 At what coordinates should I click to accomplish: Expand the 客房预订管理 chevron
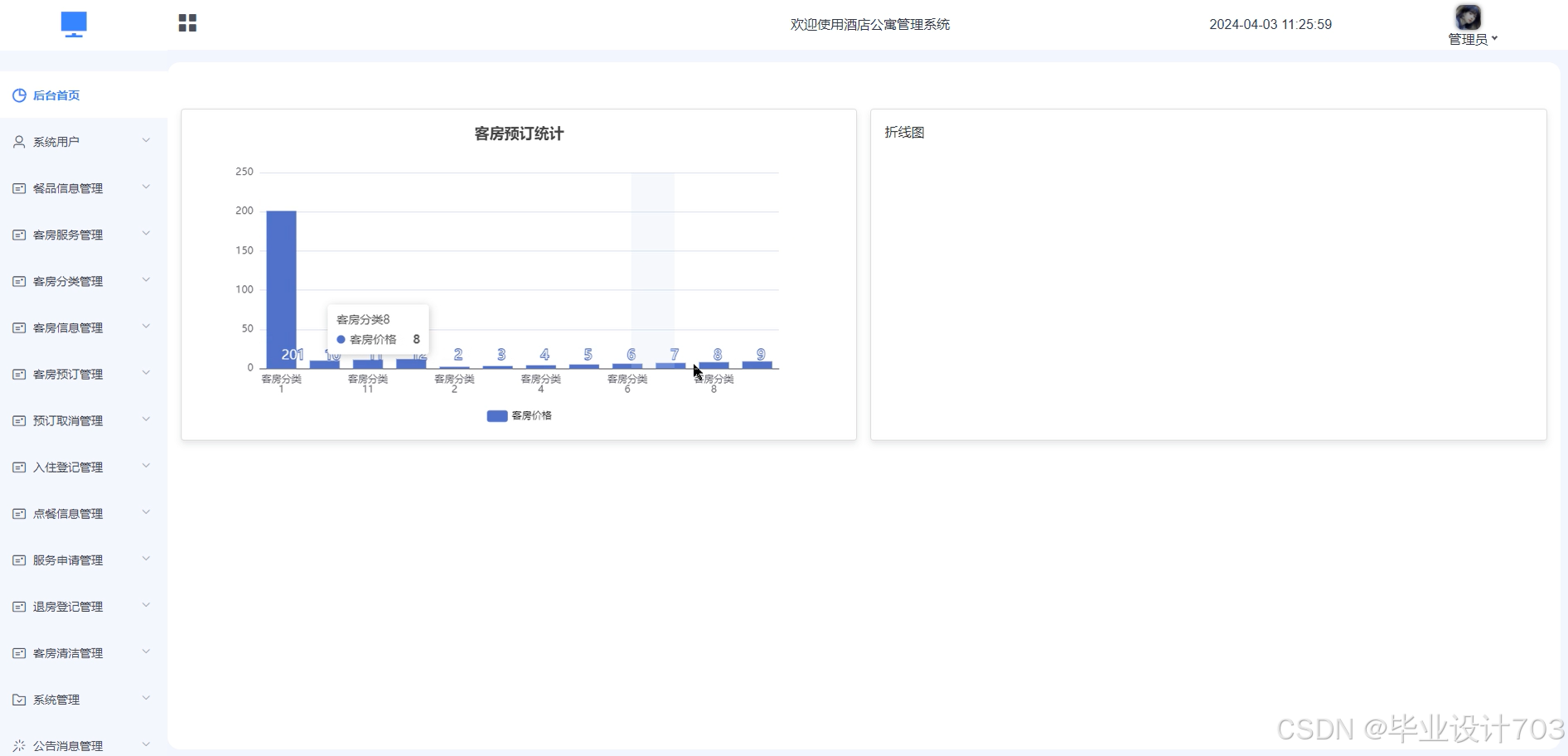146,373
